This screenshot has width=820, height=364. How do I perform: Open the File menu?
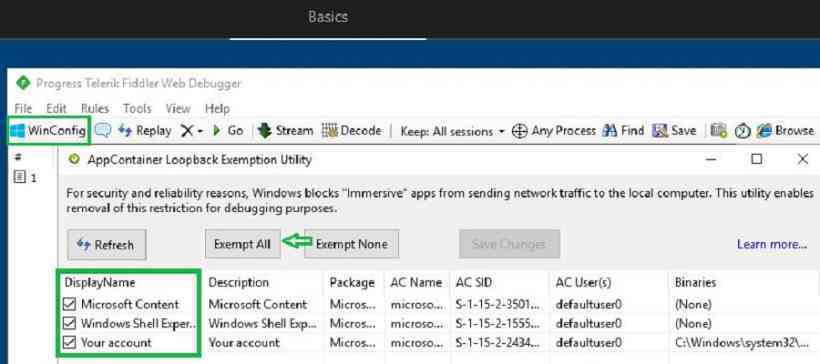pos(24,109)
